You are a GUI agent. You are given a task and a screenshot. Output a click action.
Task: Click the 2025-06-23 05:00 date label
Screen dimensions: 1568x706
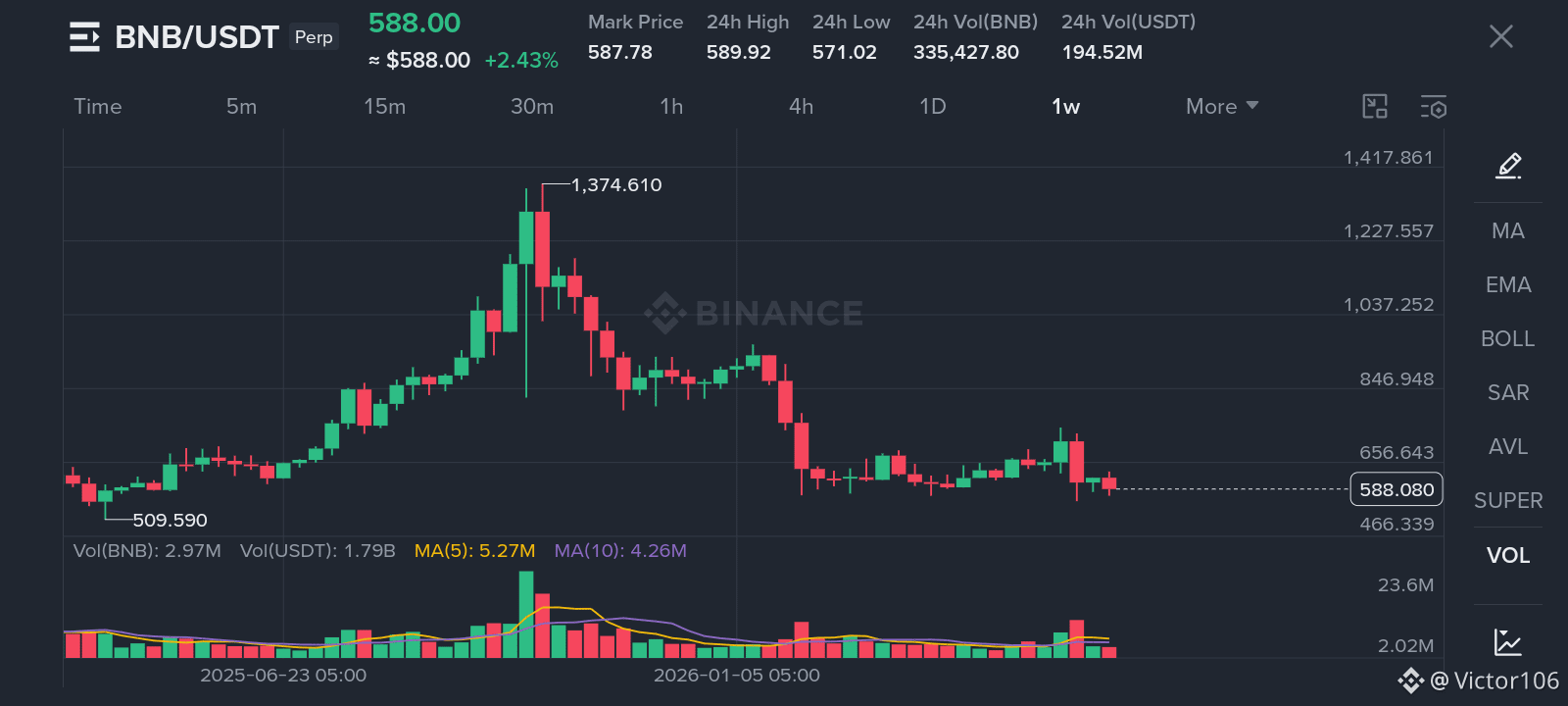click(x=283, y=675)
